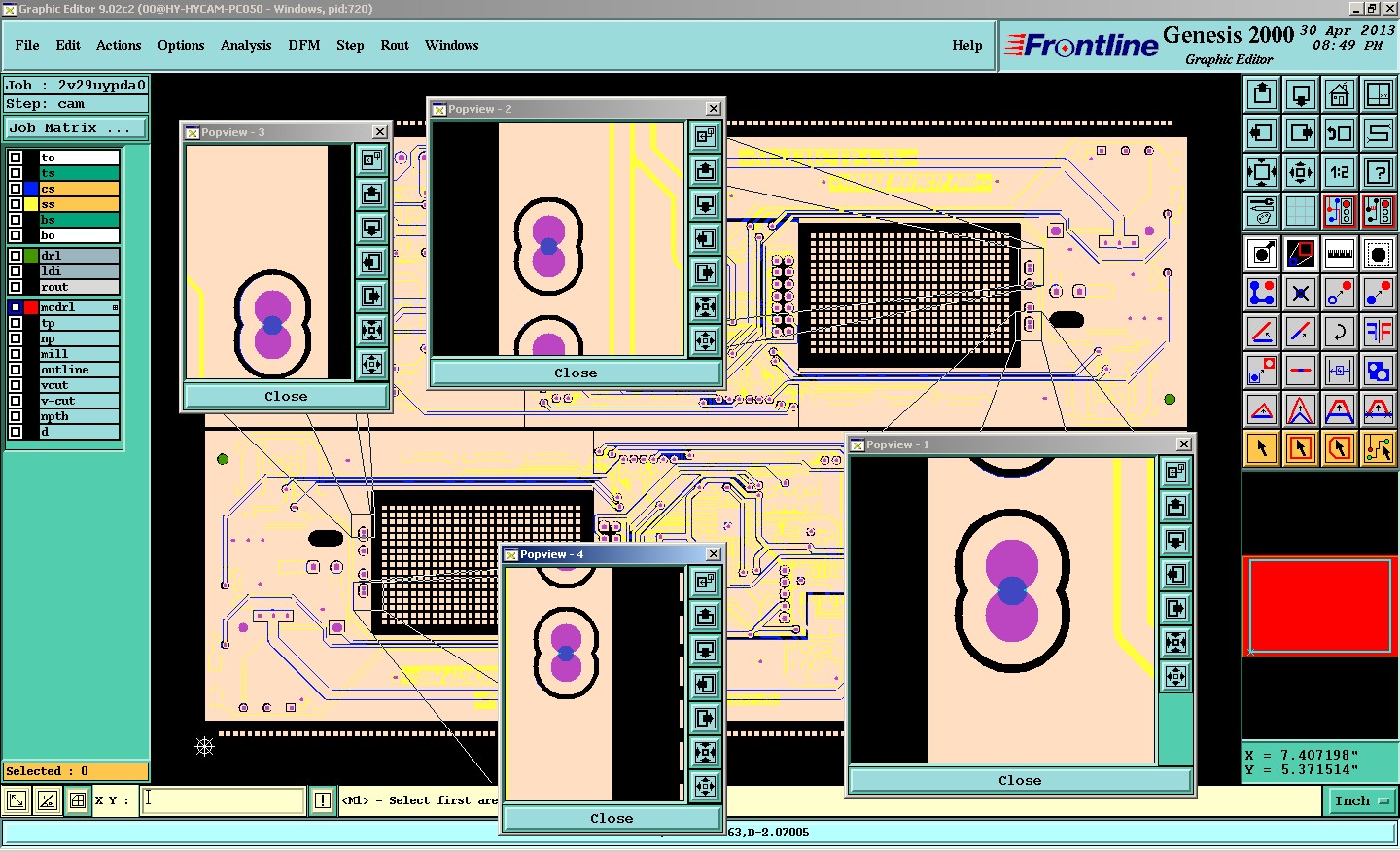
Task: Select the rotate feature icon
Action: click(x=1340, y=332)
